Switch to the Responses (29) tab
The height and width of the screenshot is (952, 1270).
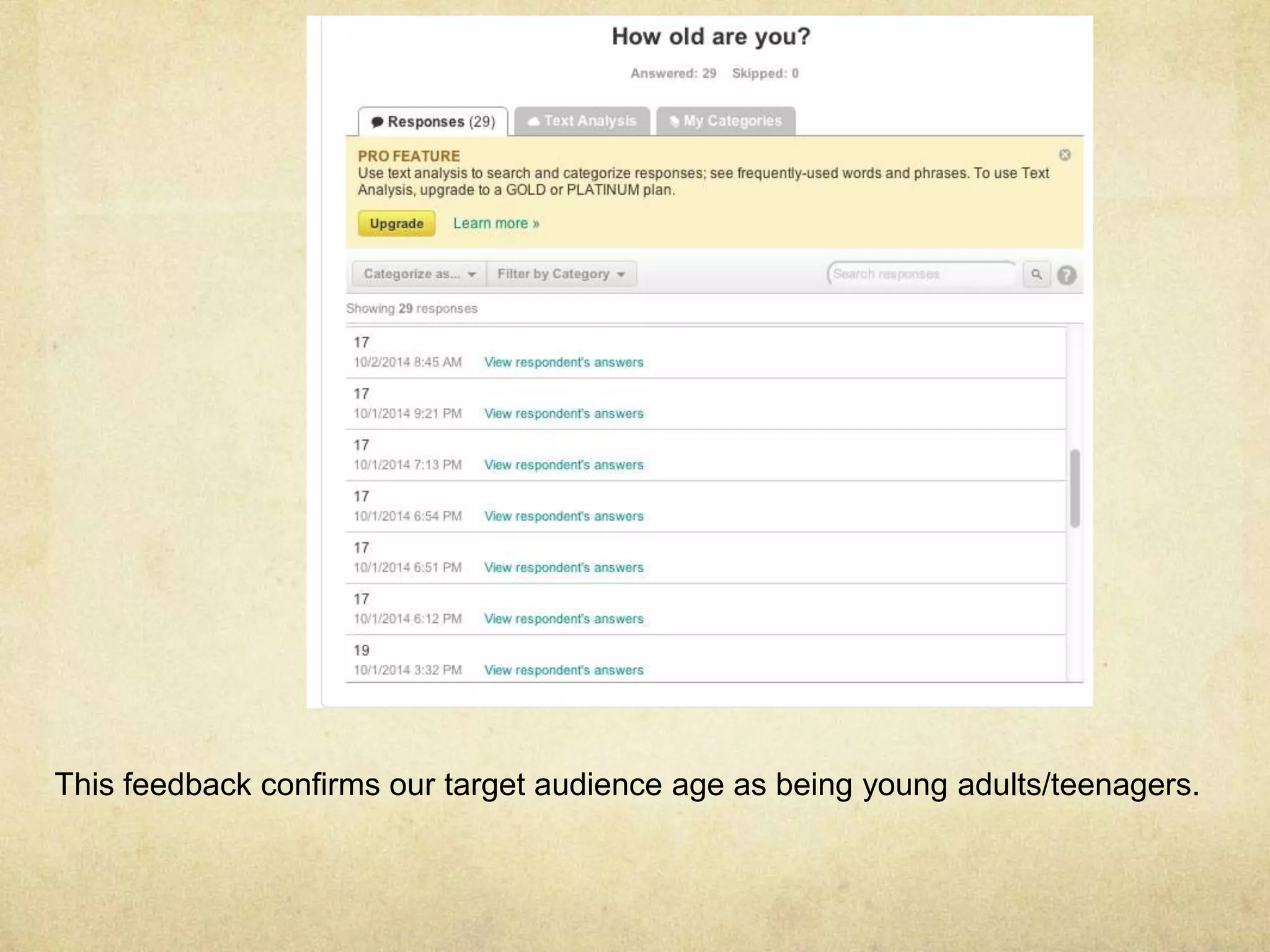[x=433, y=121]
